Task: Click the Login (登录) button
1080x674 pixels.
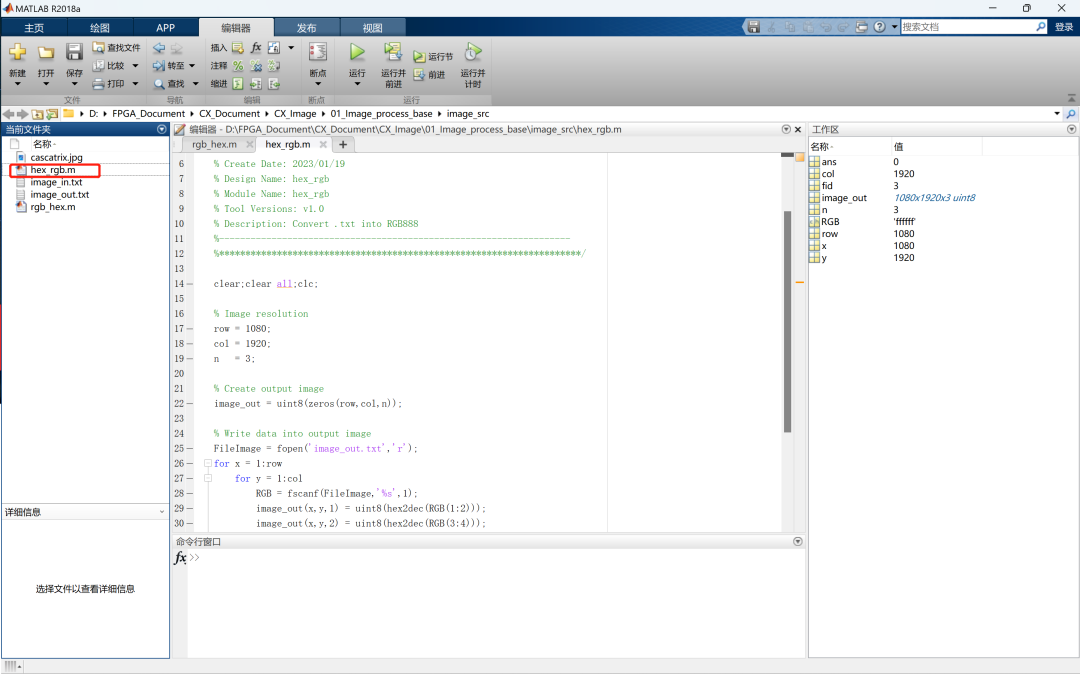Action: pos(1063,27)
